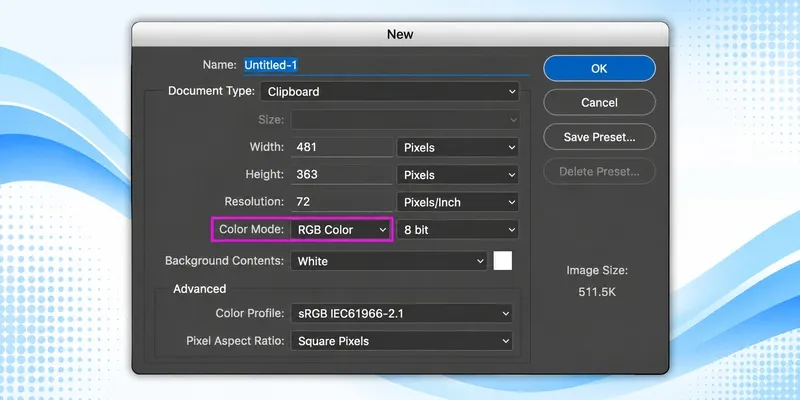The width and height of the screenshot is (800, 400).
Task: Click the Pixel Aspect Ratio label
Action: (235, 341)
